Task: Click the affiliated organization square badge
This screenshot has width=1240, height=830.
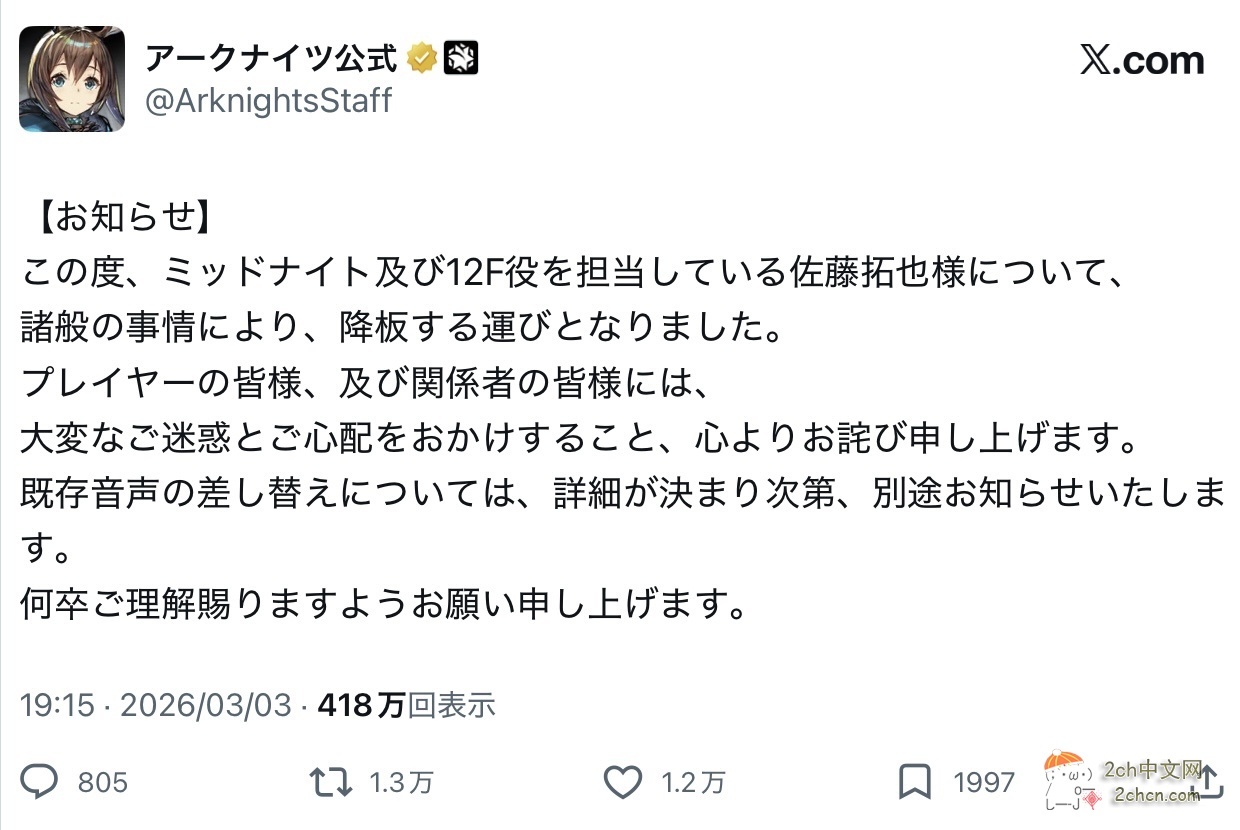Action: 462,57
